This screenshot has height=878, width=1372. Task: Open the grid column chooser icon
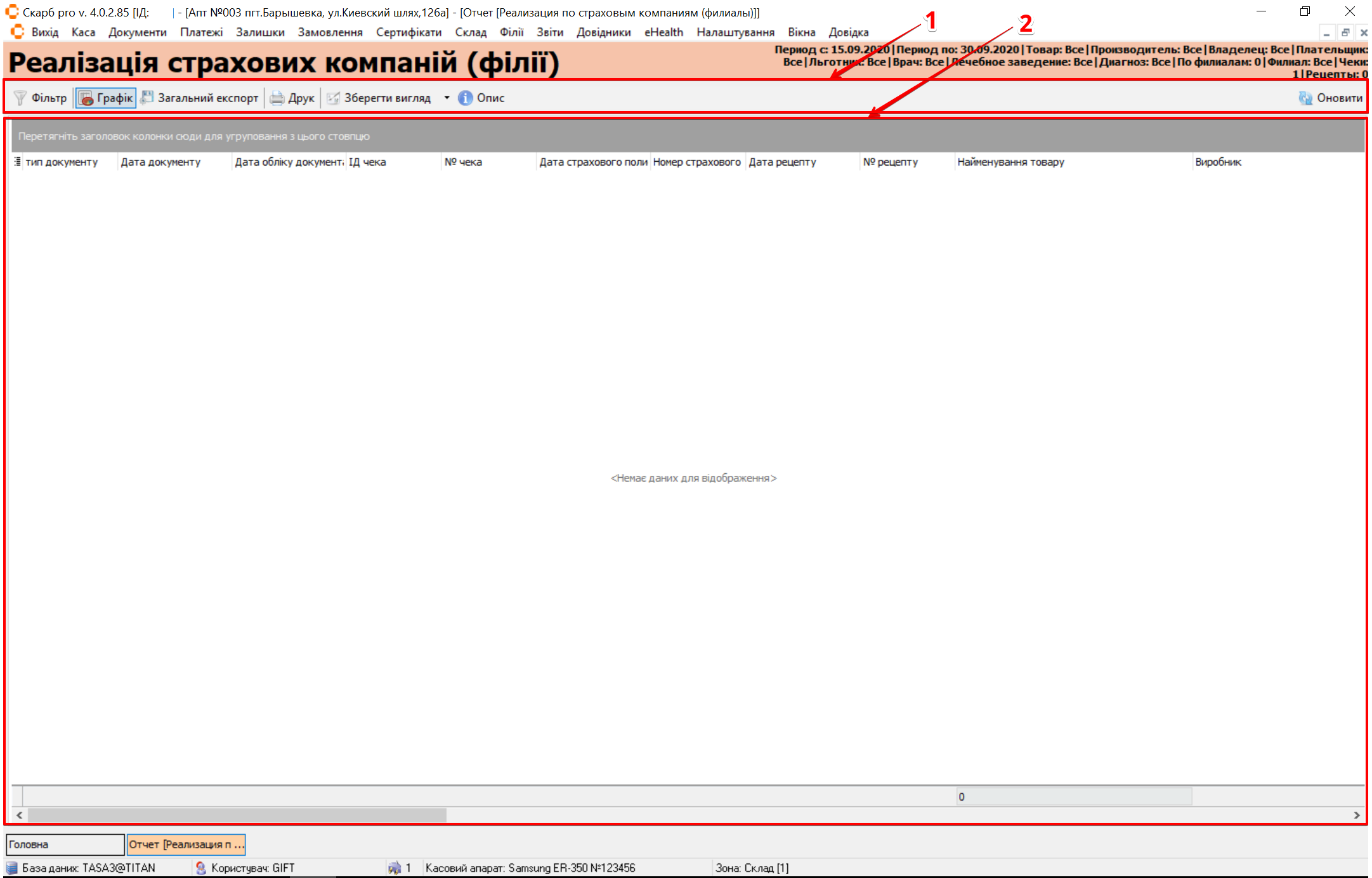[x=17, y=162]
